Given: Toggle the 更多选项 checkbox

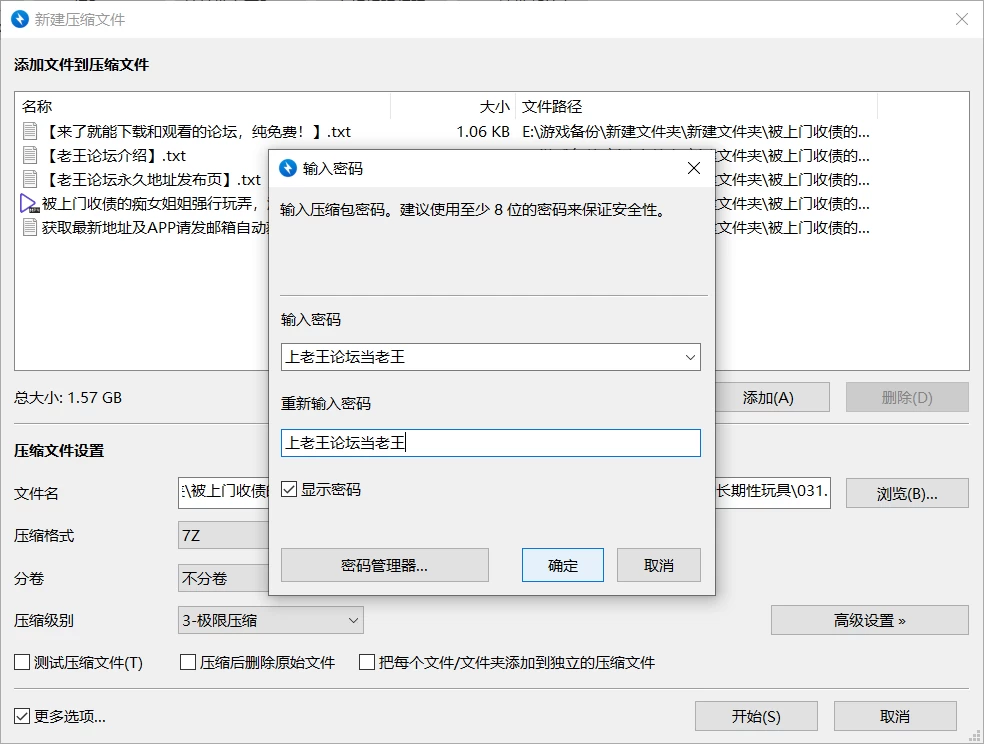Looking at the screenshot, I should 22,716.
